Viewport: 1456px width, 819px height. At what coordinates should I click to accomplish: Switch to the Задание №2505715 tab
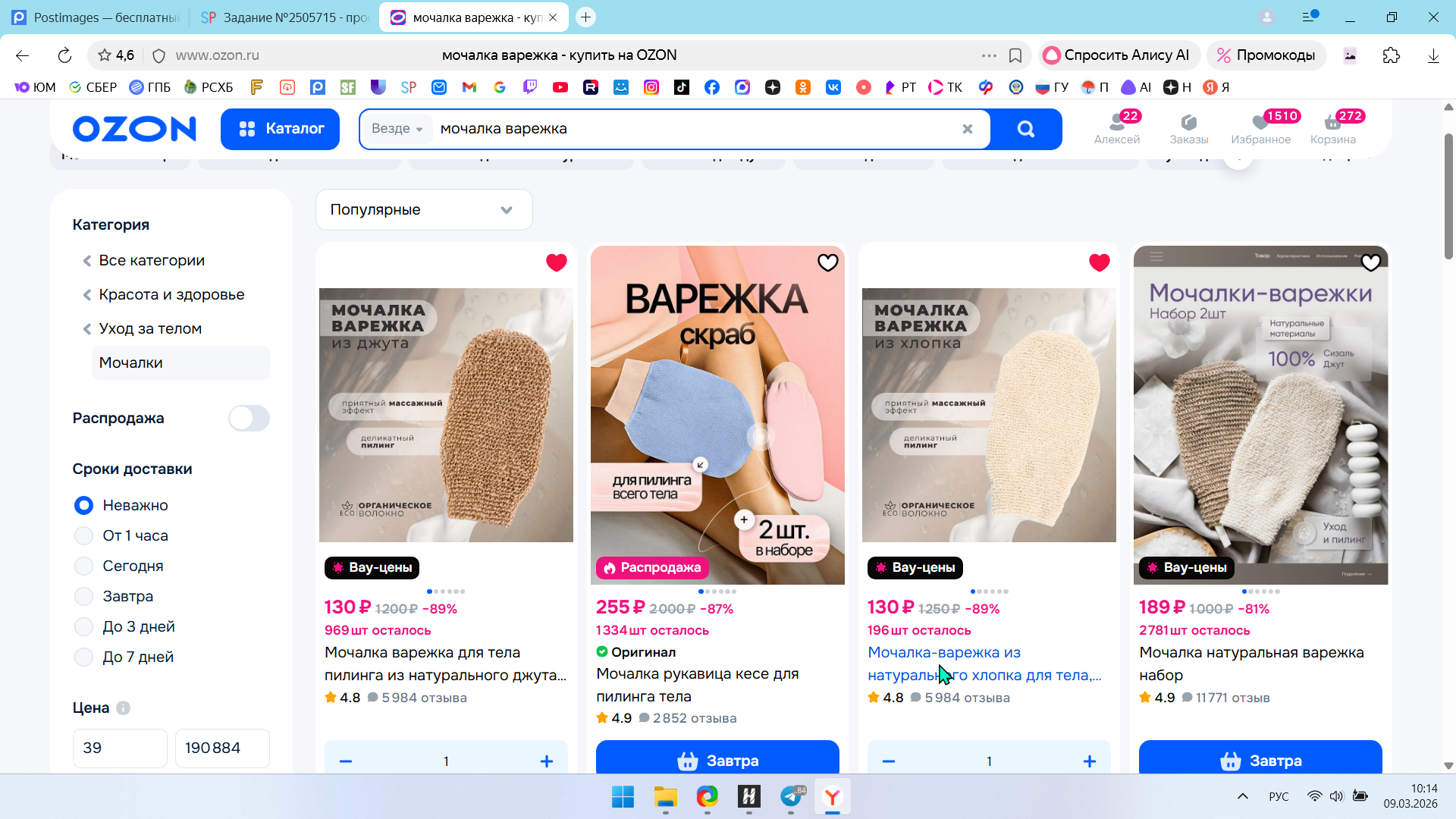coord(284,17)
